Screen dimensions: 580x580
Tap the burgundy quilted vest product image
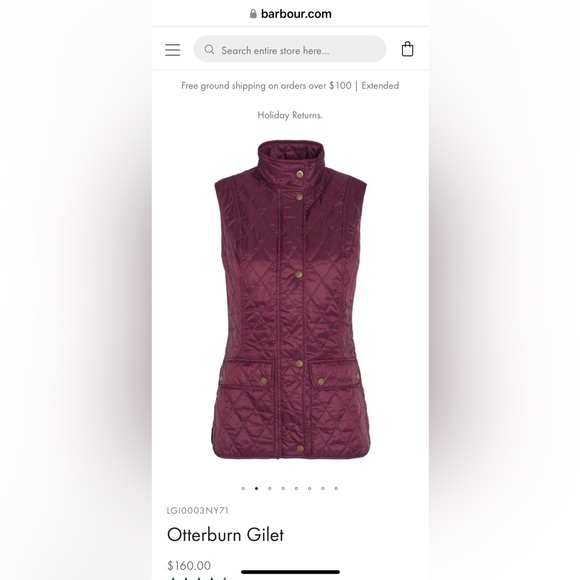(291, 300)
